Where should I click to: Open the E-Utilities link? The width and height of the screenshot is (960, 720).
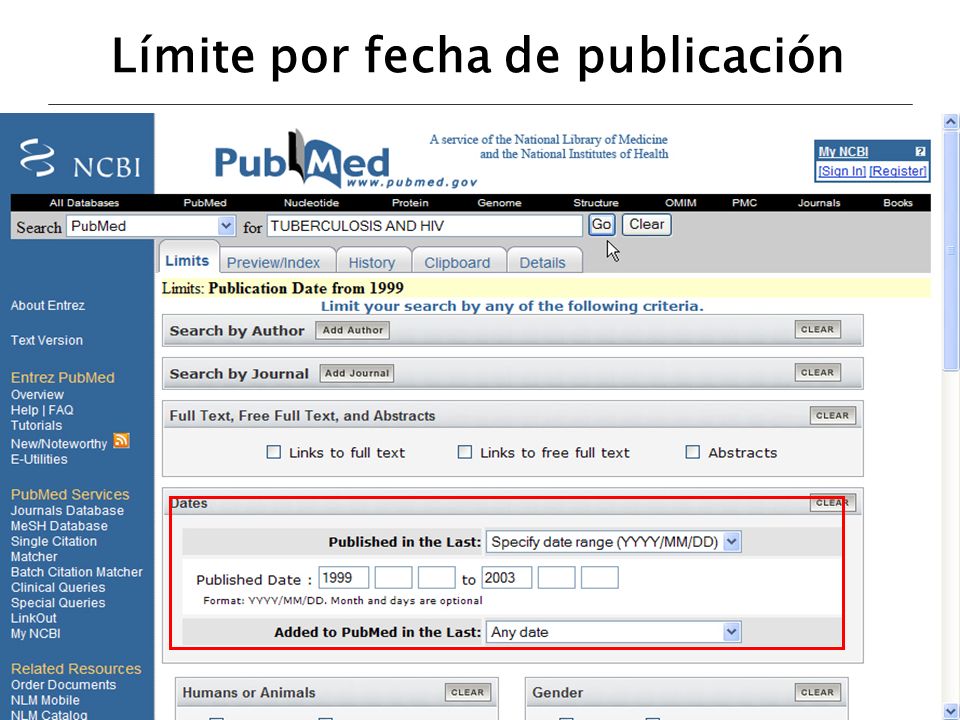[x=39, y=459]
